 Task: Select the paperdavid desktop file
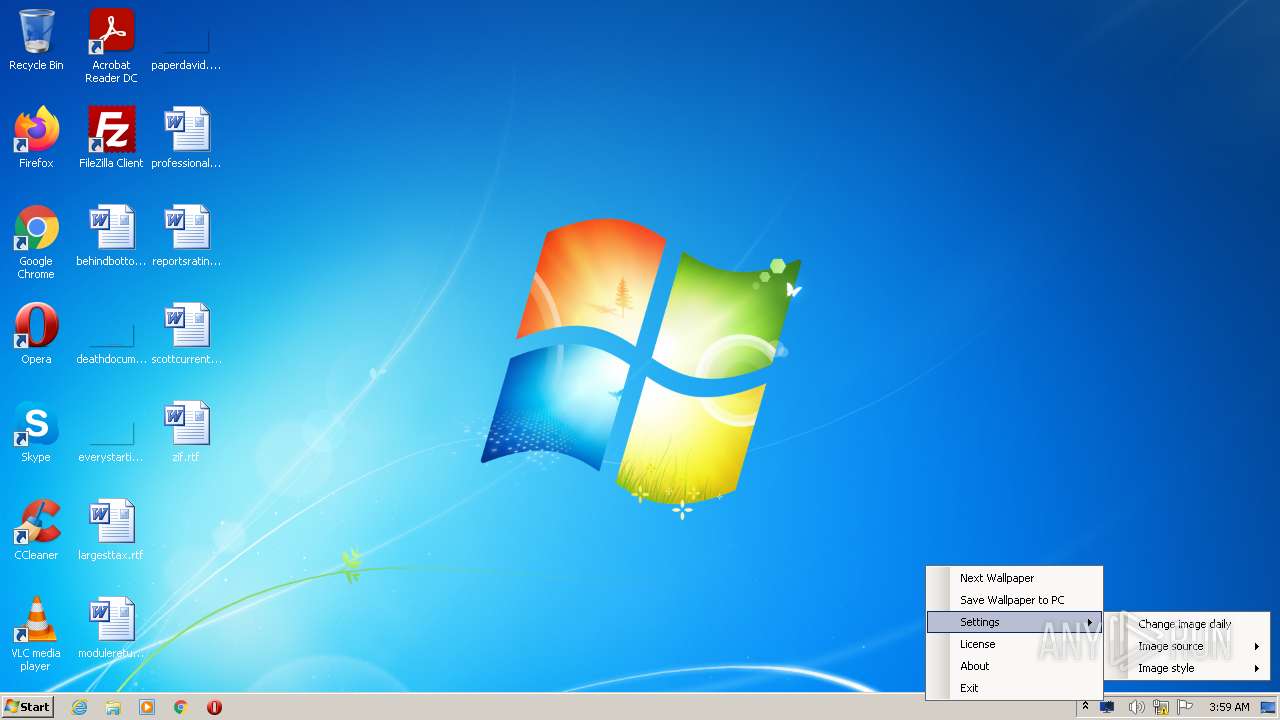click(x=186, y=40)
